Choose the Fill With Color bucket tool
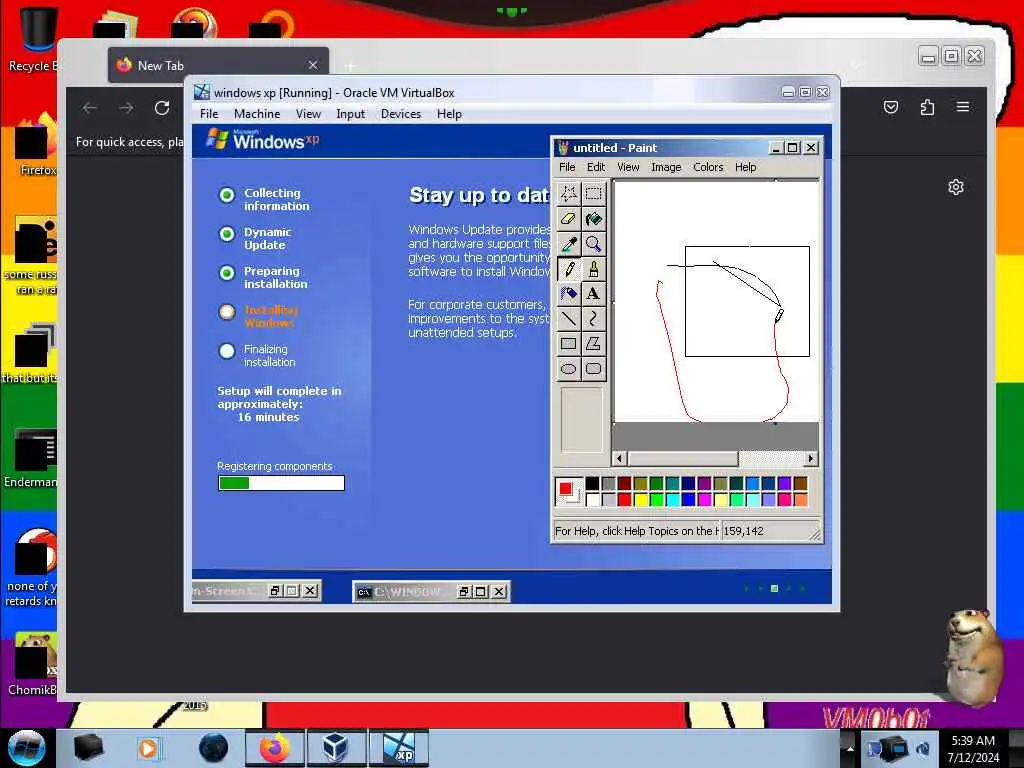This screenshot has width=1024, height=768. point(593,219)
